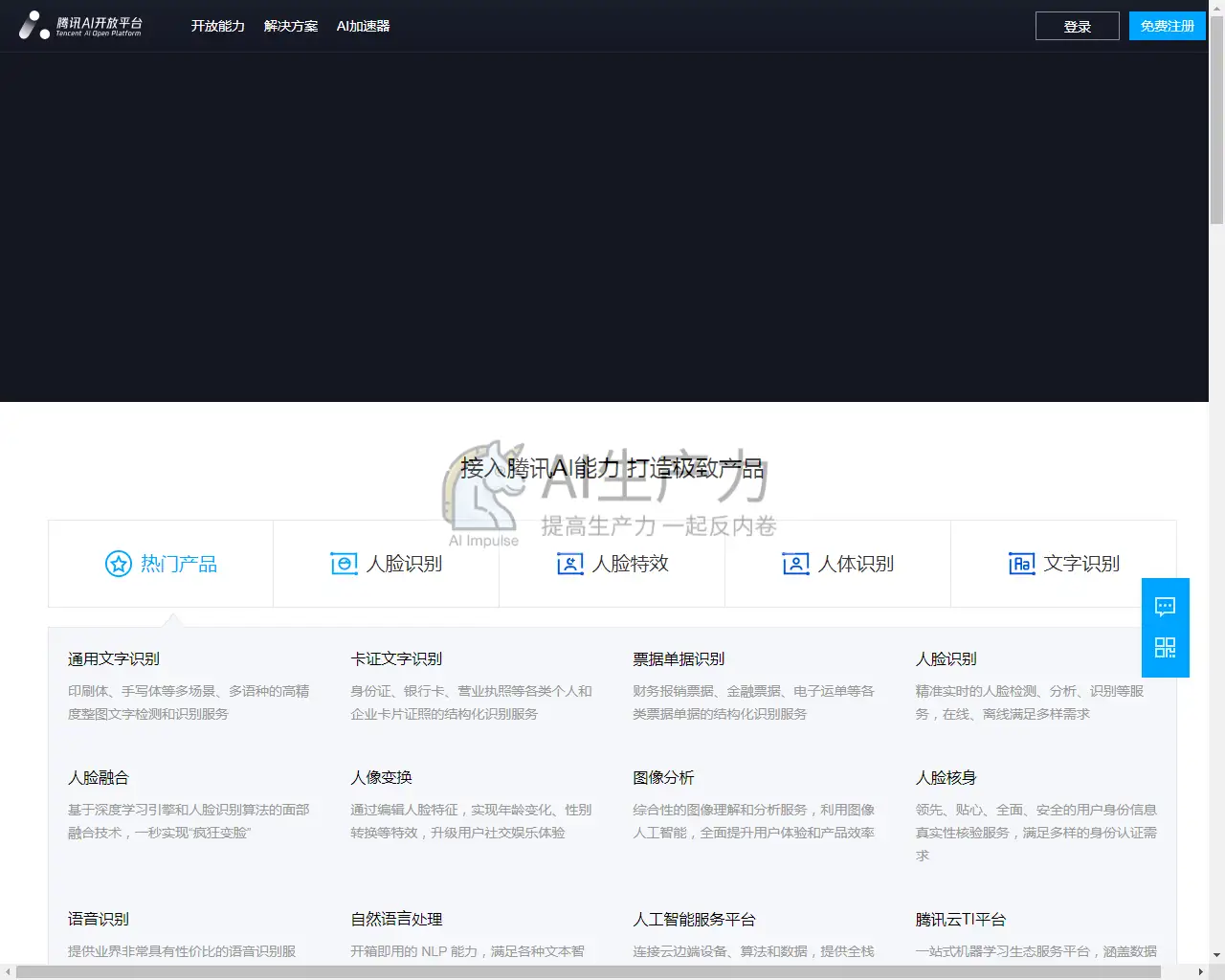This screenshot has height=980, width=1225.
Task: Open the 开放能力 menu
Action: click(217, 26)
